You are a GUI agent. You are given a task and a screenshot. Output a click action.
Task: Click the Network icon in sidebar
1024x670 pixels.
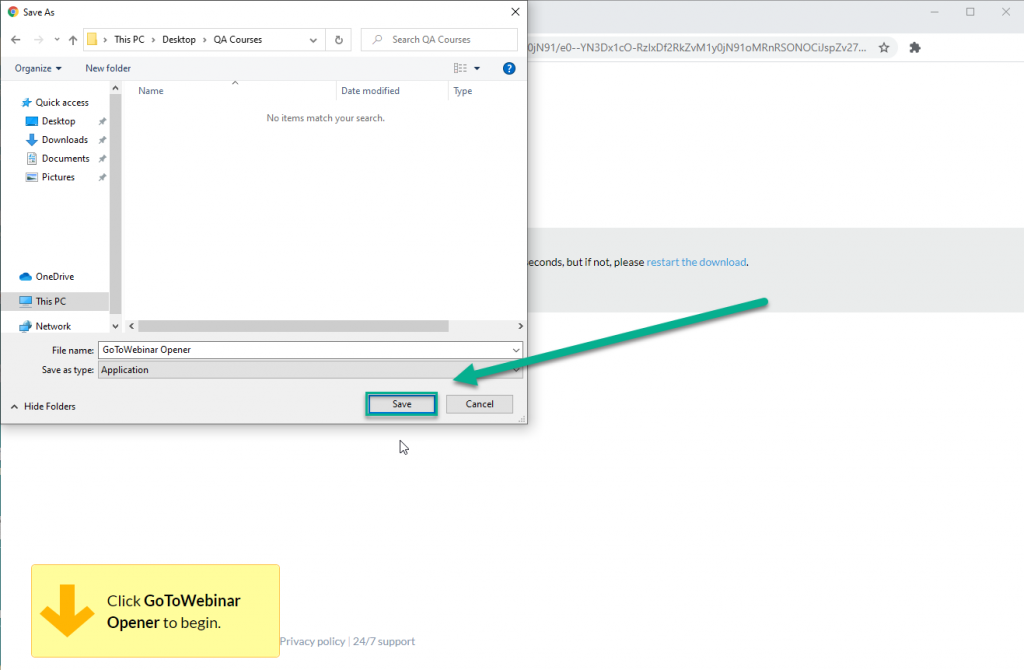(25, 326)
